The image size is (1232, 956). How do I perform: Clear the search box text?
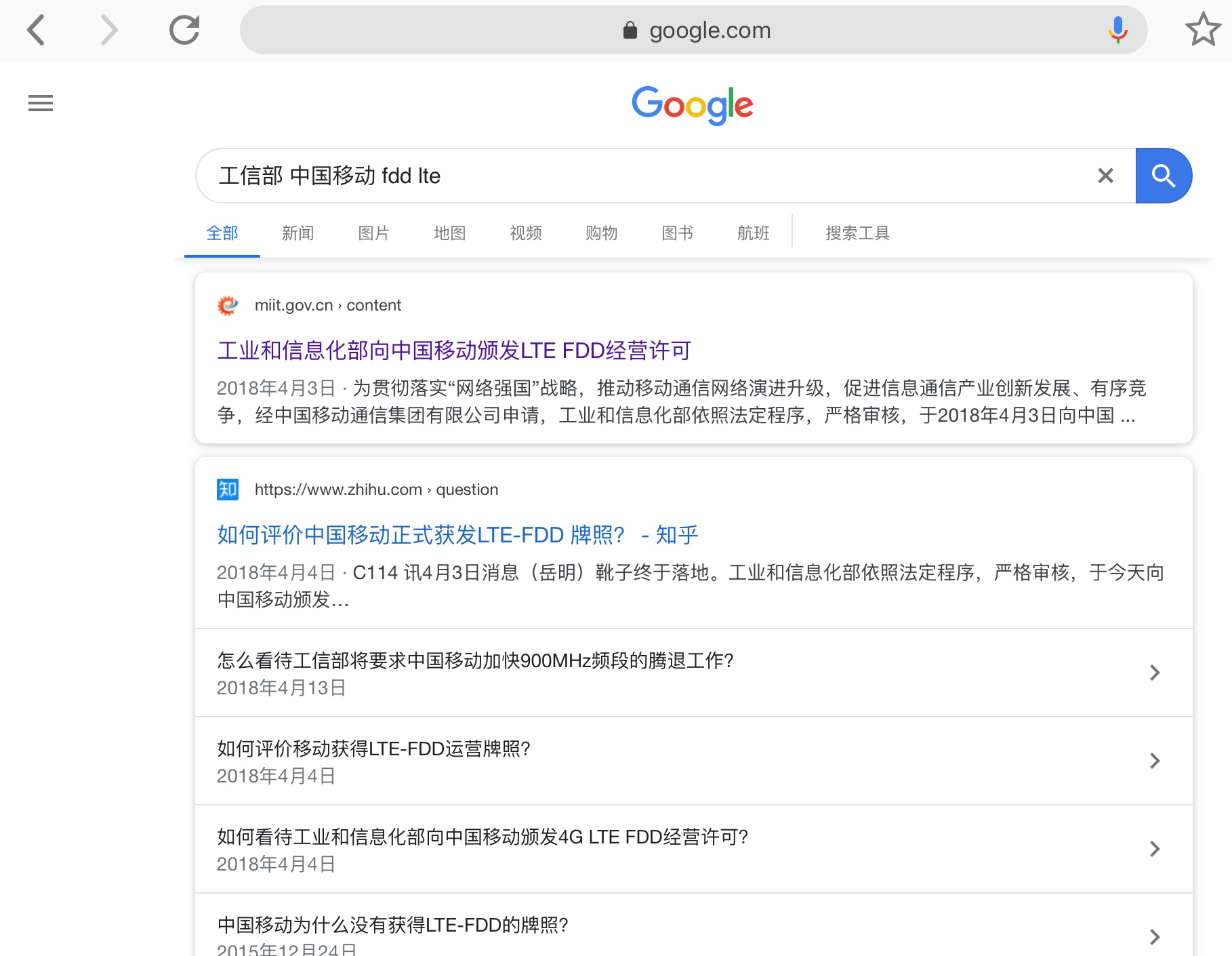pos(1105,176)
